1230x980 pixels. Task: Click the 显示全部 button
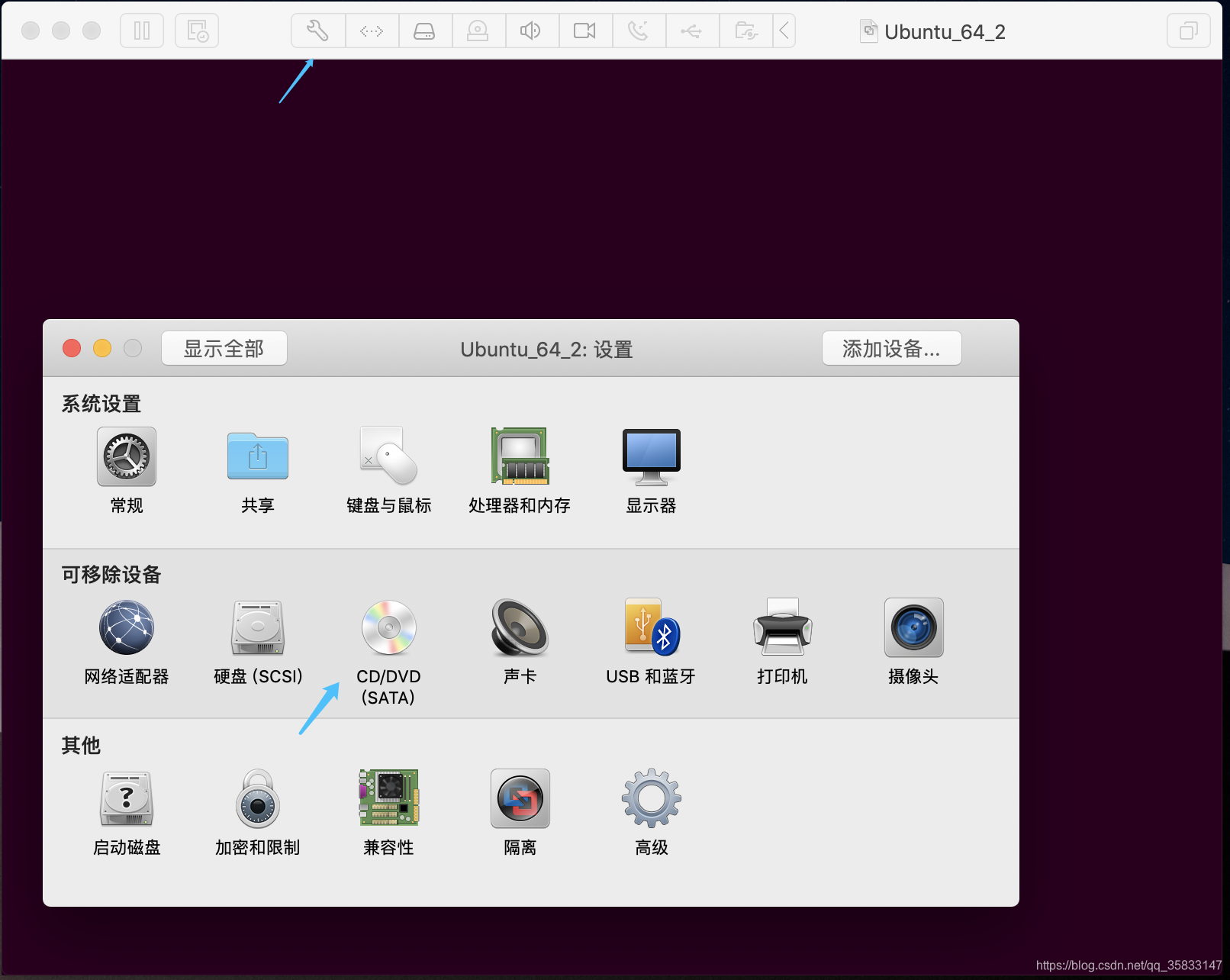pos(224,348)
